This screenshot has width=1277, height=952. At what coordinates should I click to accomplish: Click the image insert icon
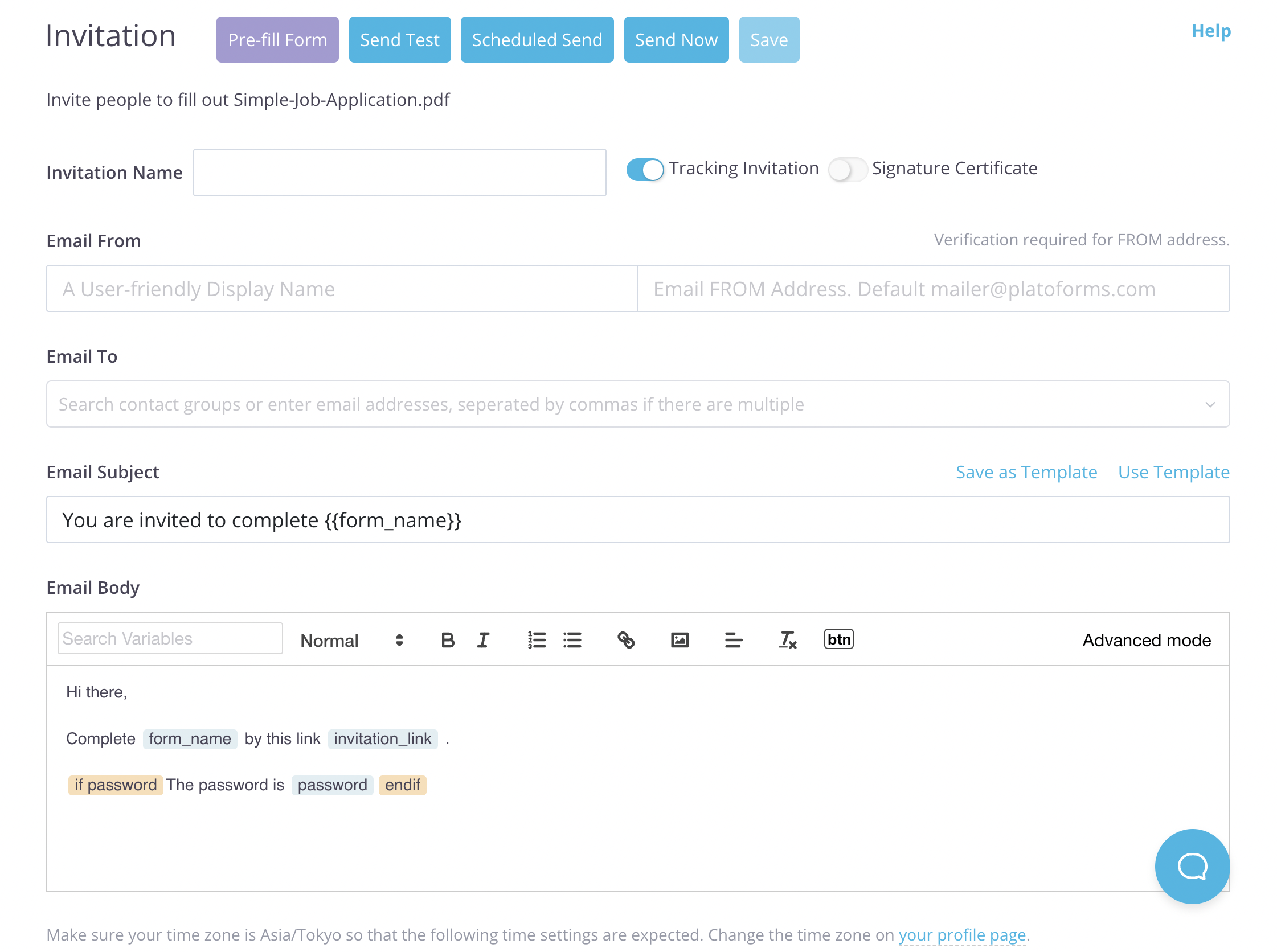pos(680,639)
